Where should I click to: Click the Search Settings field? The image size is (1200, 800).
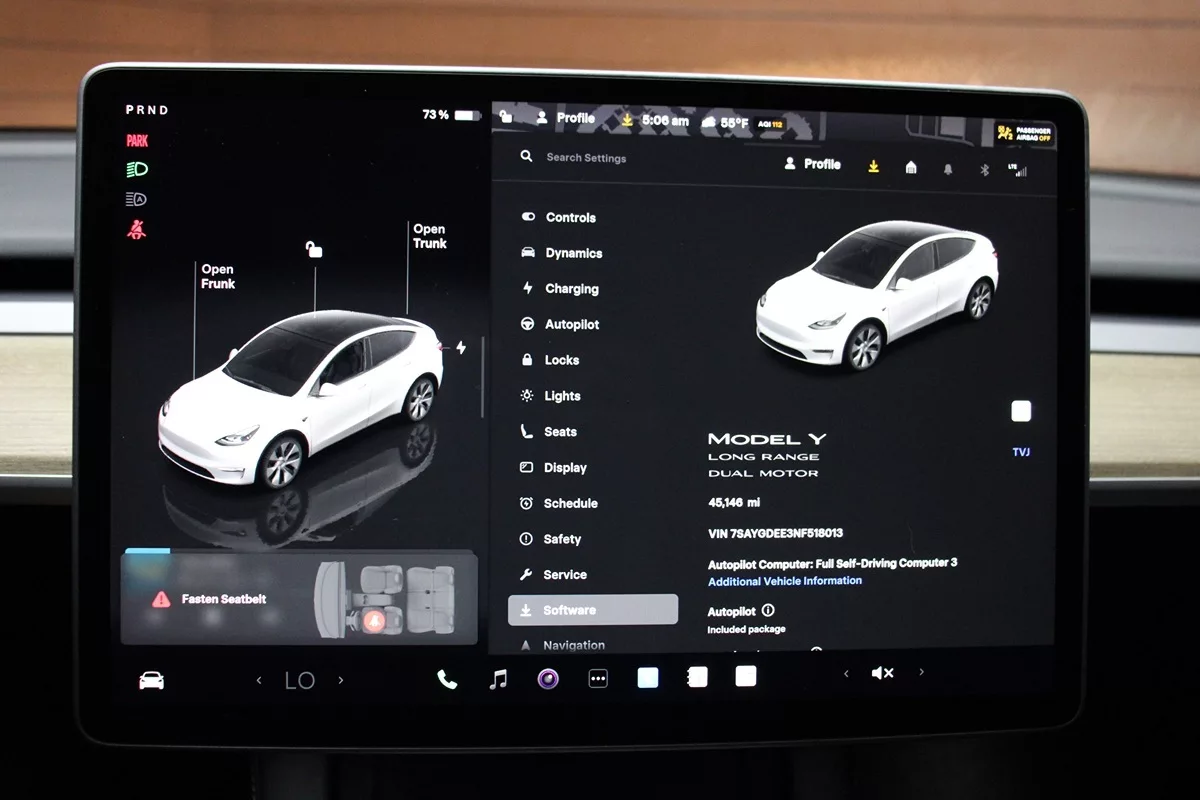(586, 158)
